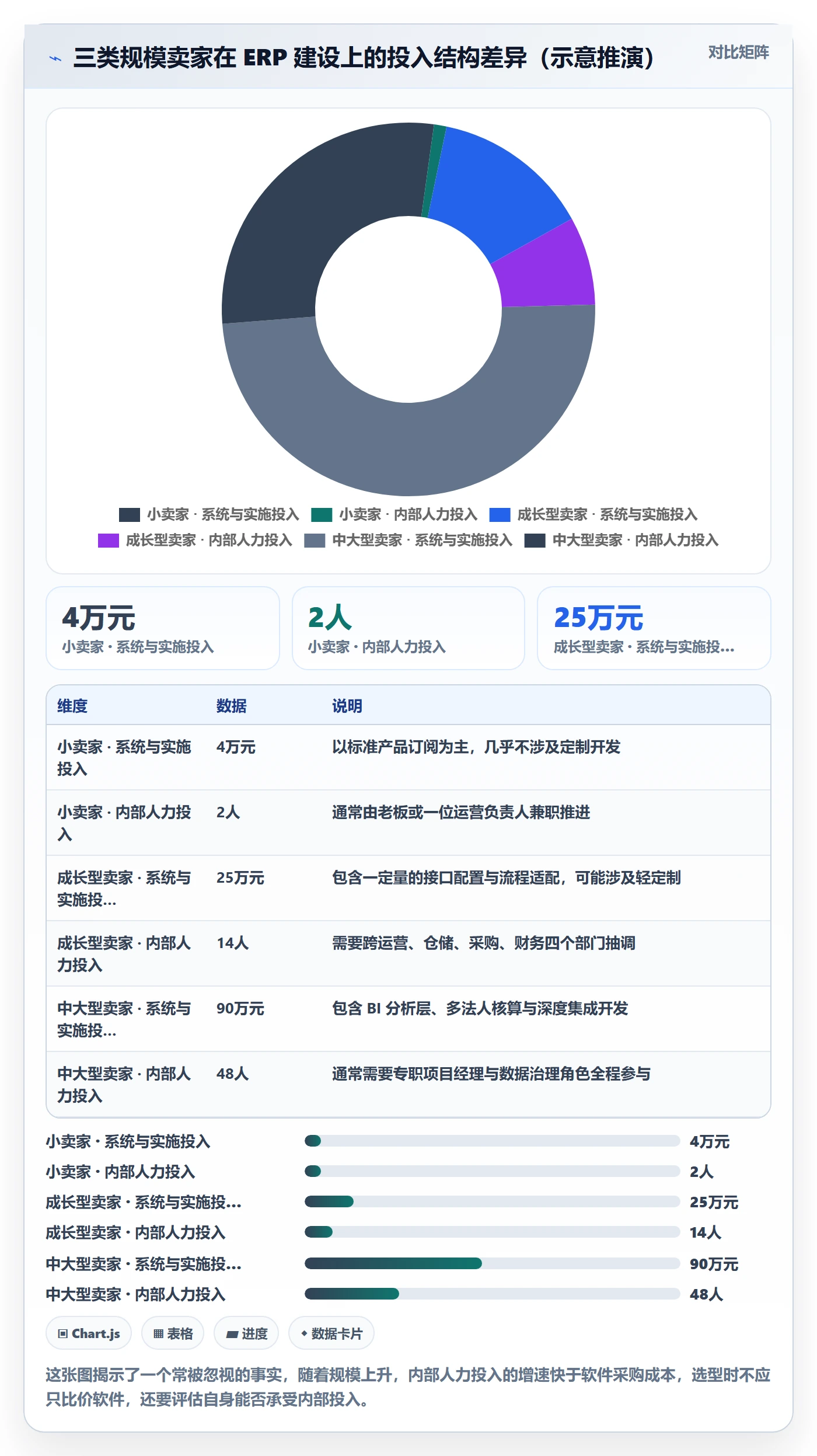Select the 进度 tag chip
The image size is (817, 1456).
click(246, 1333)
